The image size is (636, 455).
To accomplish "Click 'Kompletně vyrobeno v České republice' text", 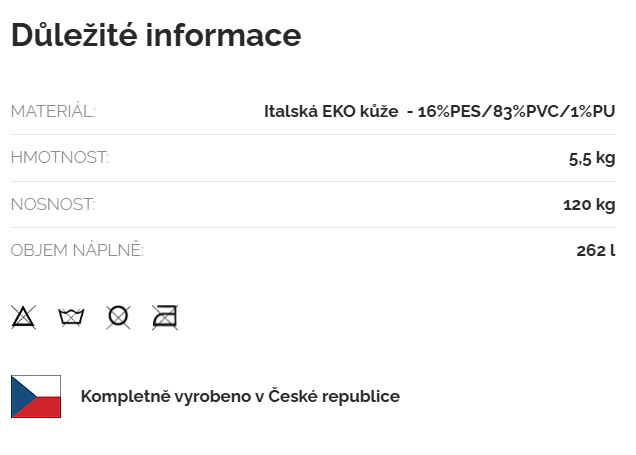I will (x=240, y=396).
